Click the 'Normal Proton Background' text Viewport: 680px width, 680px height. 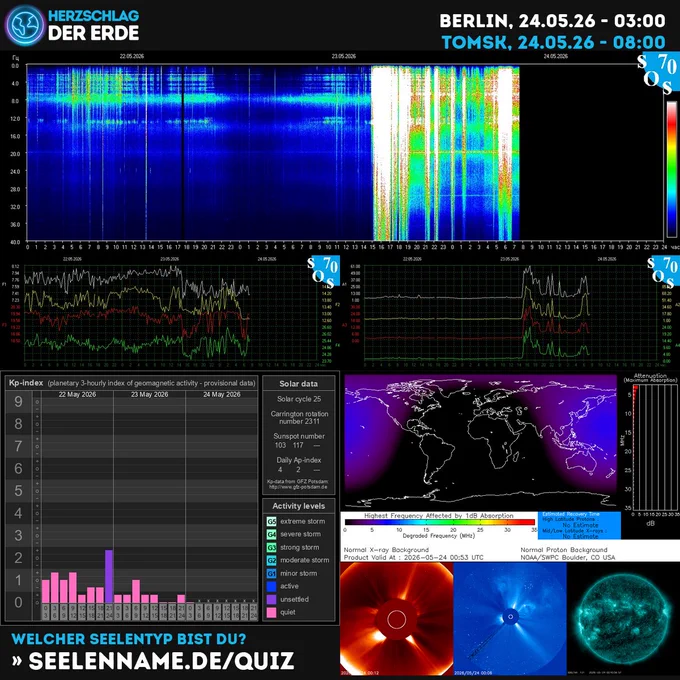pos(564,550)
